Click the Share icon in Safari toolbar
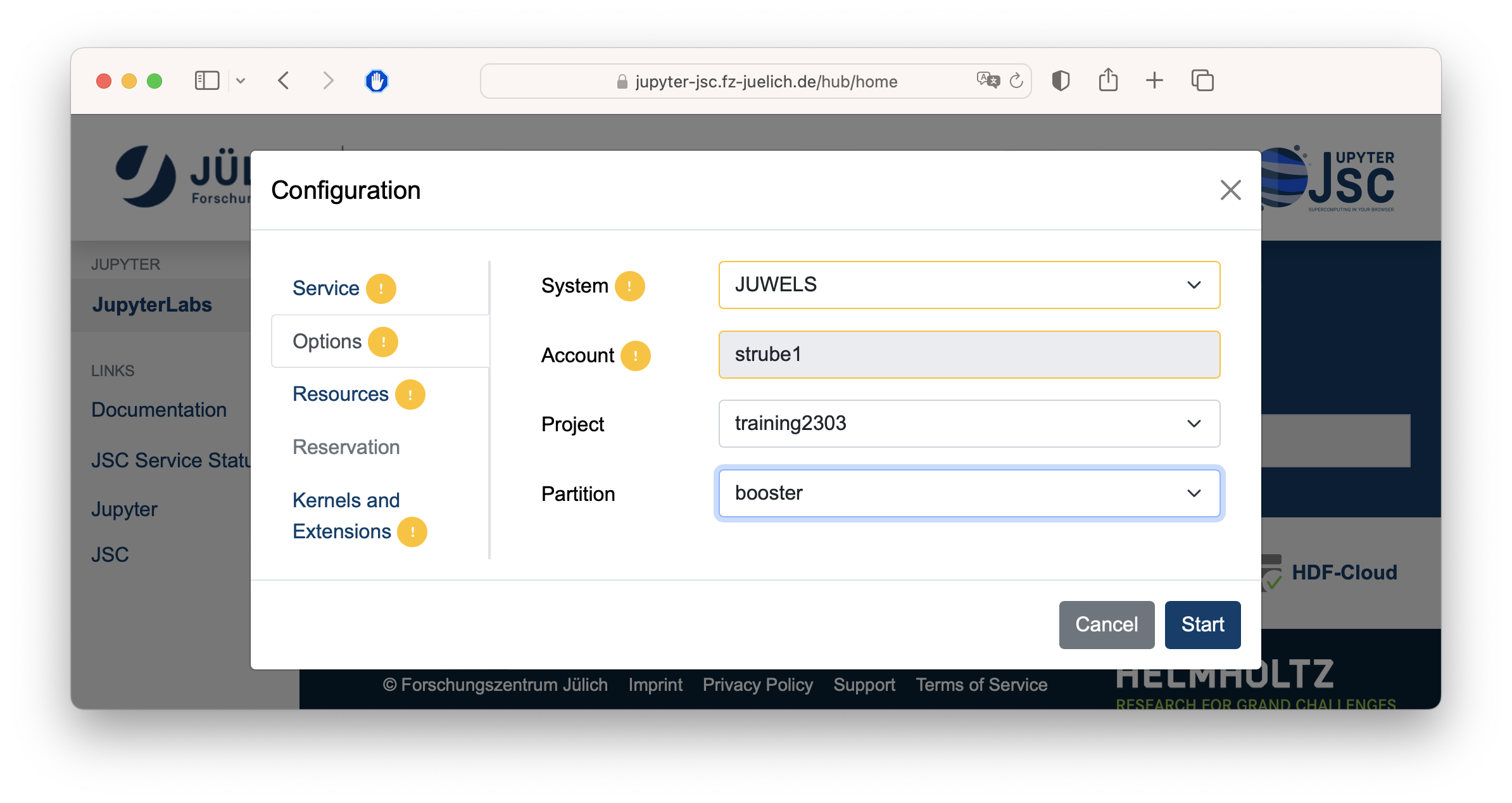This screenshot has width=1512, height=803. click(x=1108, y=80)
